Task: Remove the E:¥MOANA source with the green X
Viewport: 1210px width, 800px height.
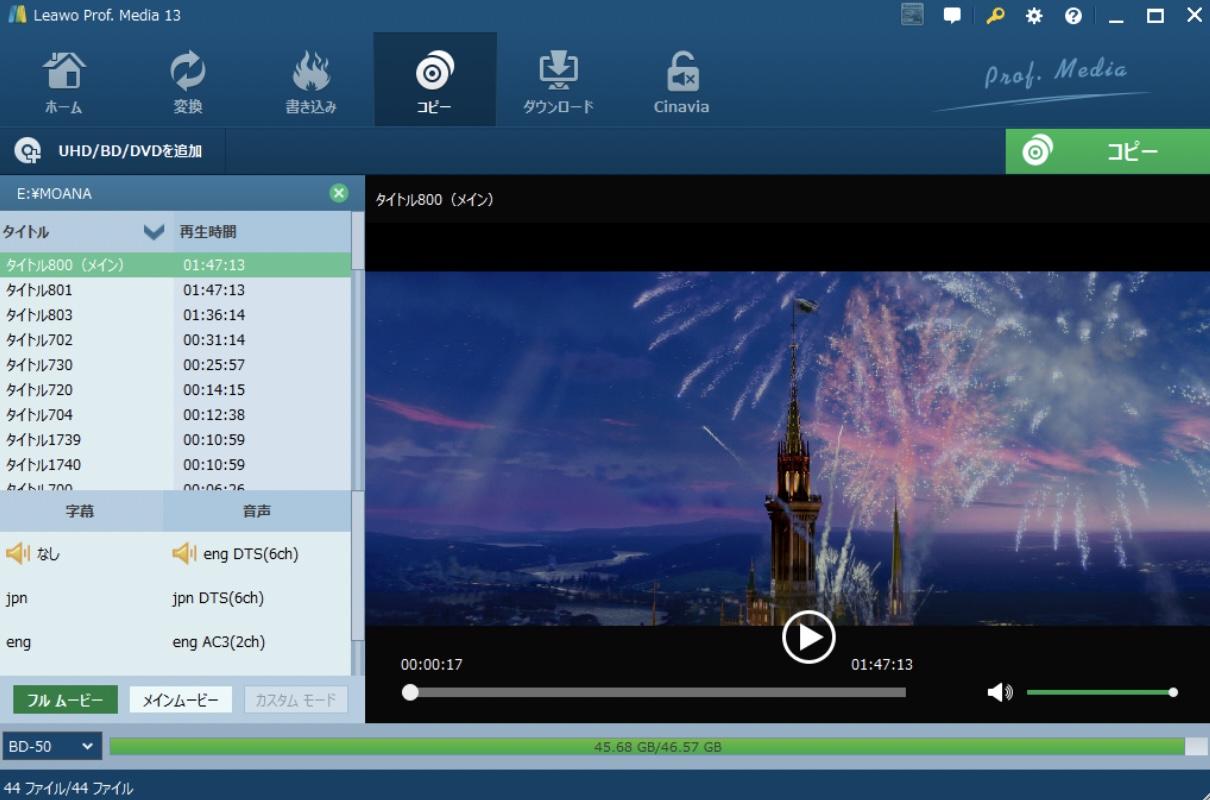Action: 339,193
